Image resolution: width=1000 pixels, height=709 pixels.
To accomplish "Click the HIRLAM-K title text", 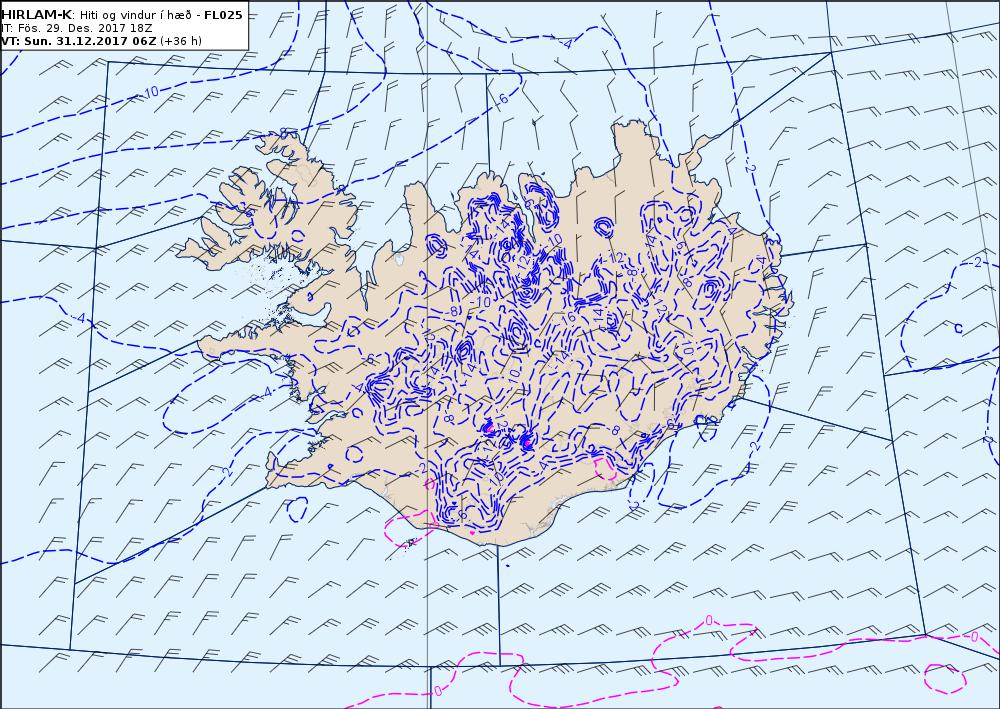I will click(x=36, y=15).
